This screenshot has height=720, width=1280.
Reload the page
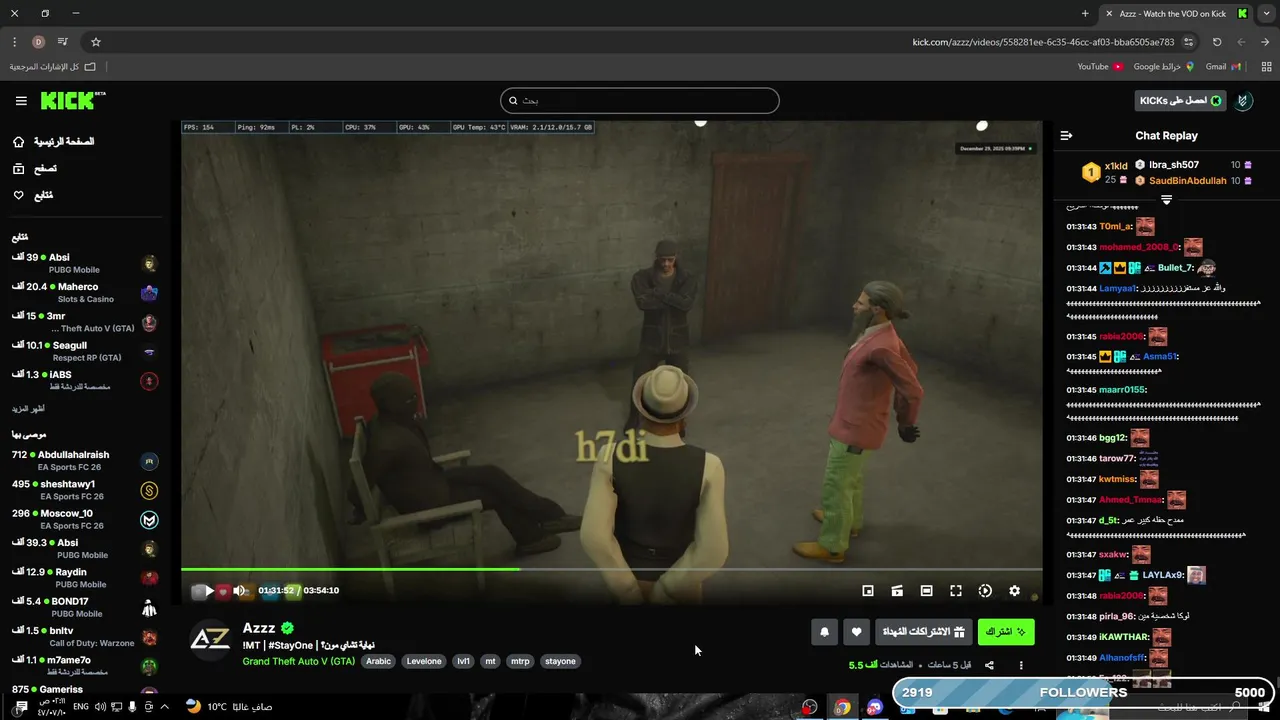(x=1217, y=42)
